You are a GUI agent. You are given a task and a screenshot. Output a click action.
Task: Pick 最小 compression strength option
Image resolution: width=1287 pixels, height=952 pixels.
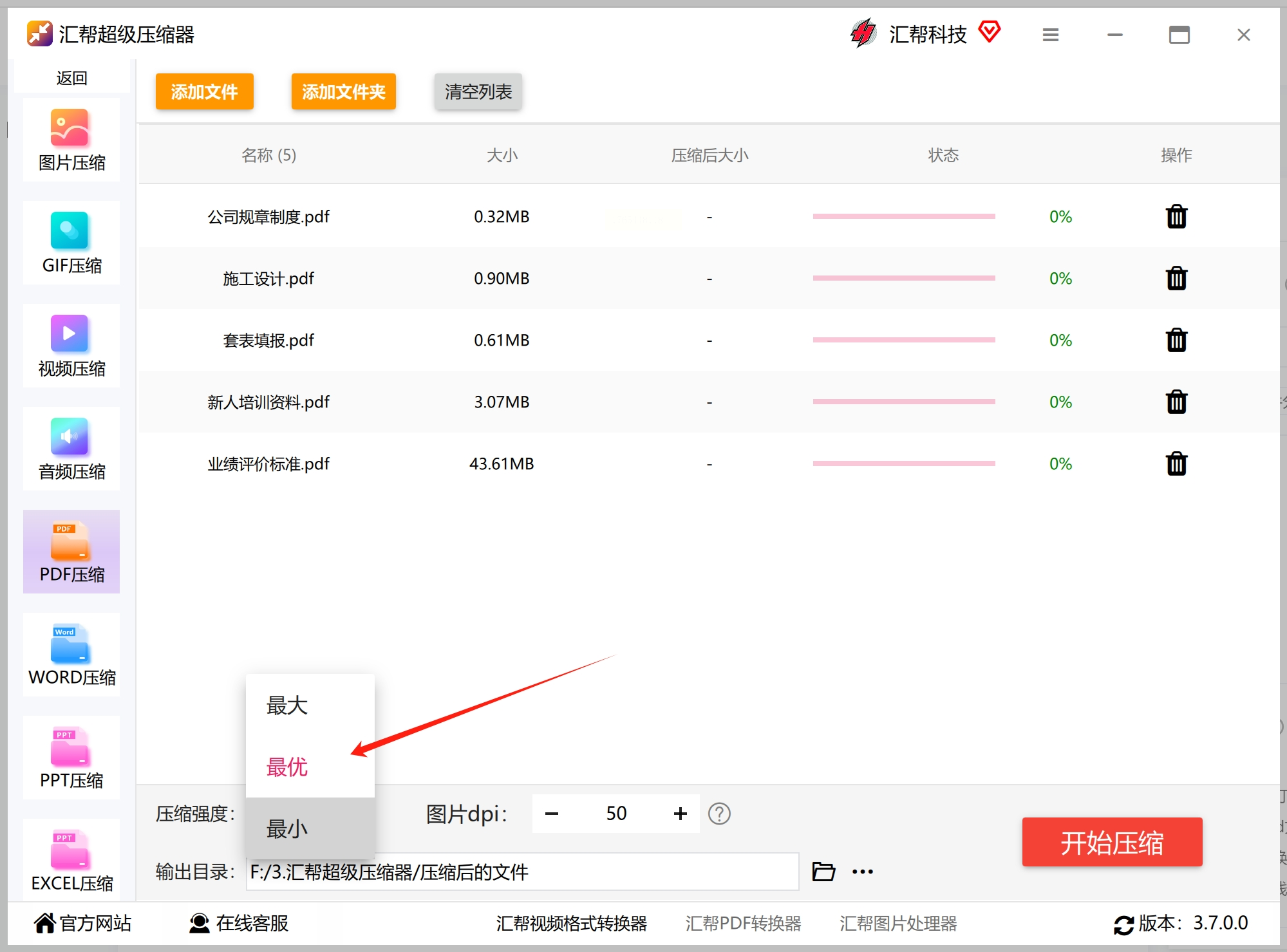(288, 828)
